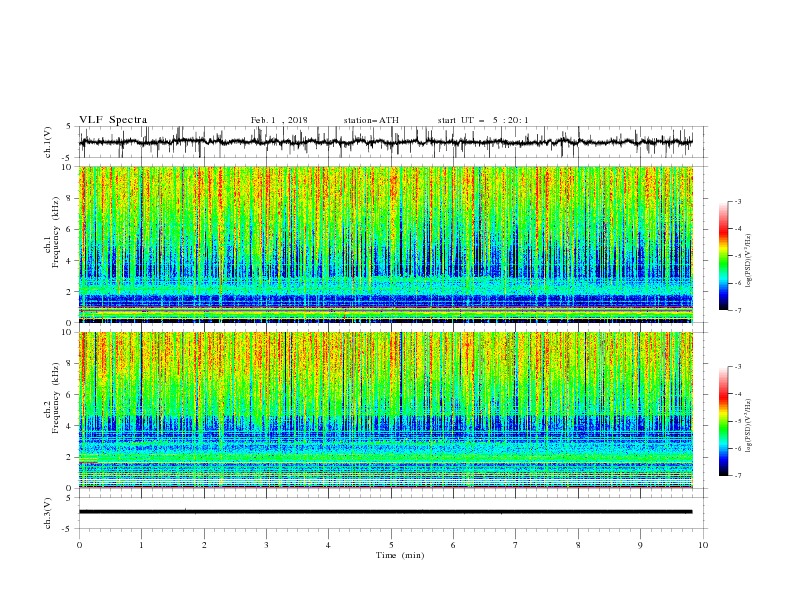Click inside the ch.2 spectrogram panel
Image resolution: width=792 pixels, height=612 pixels.
(x=385, y=410)
